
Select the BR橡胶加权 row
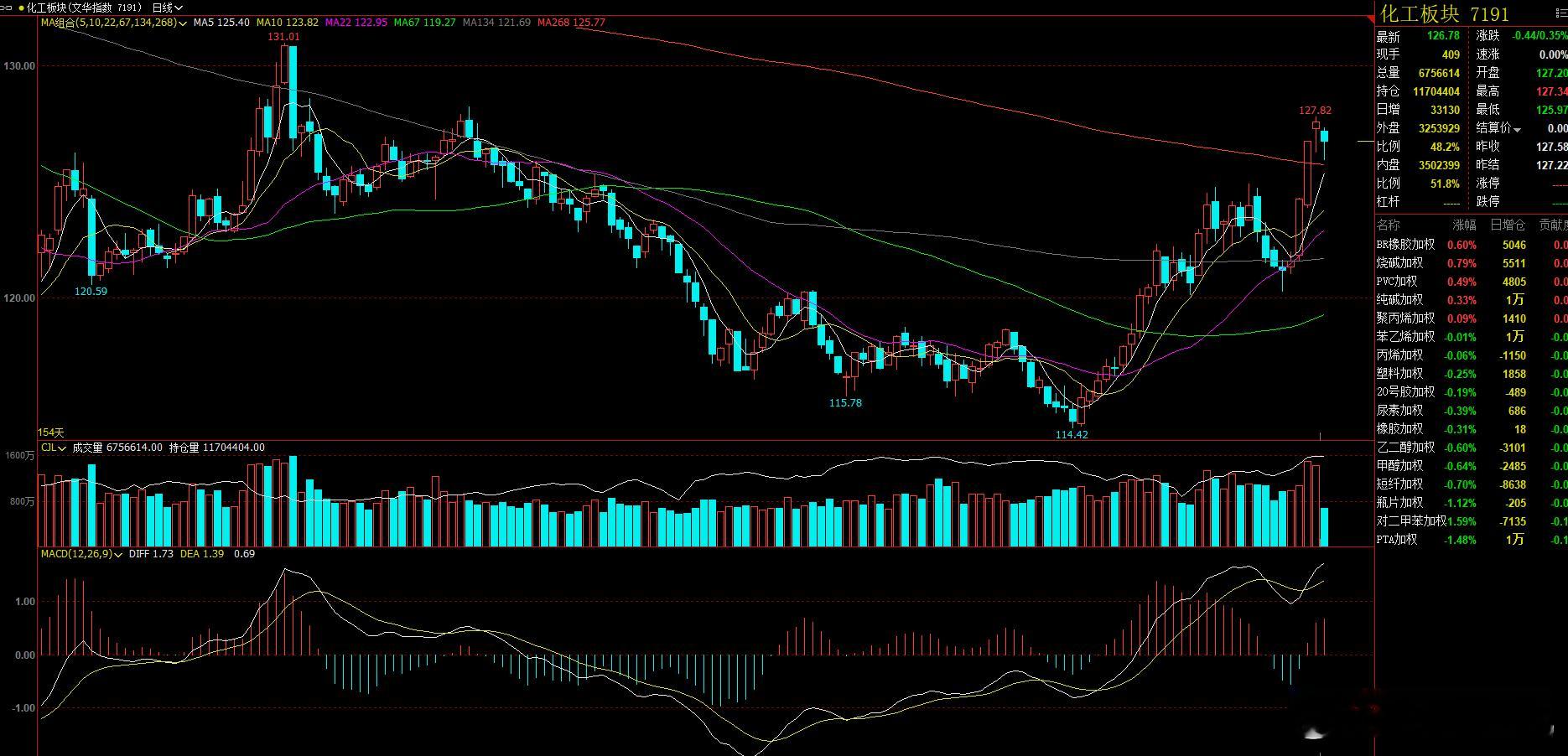[x=1472, y=245]
